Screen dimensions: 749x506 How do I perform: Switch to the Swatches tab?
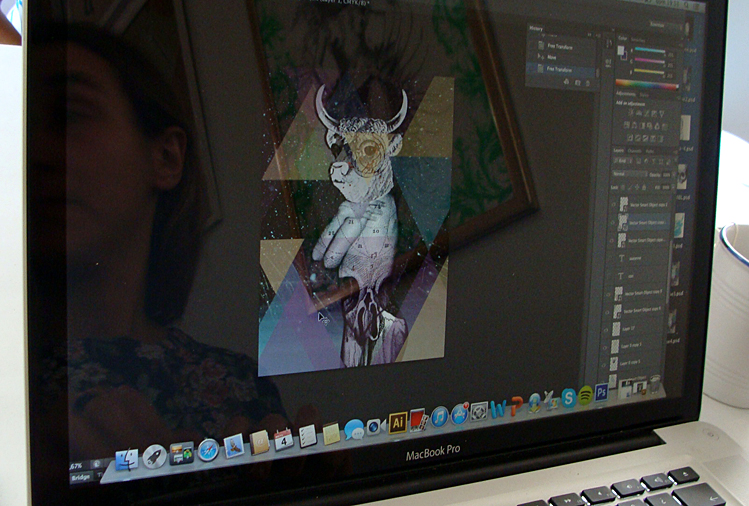point(638,40)
